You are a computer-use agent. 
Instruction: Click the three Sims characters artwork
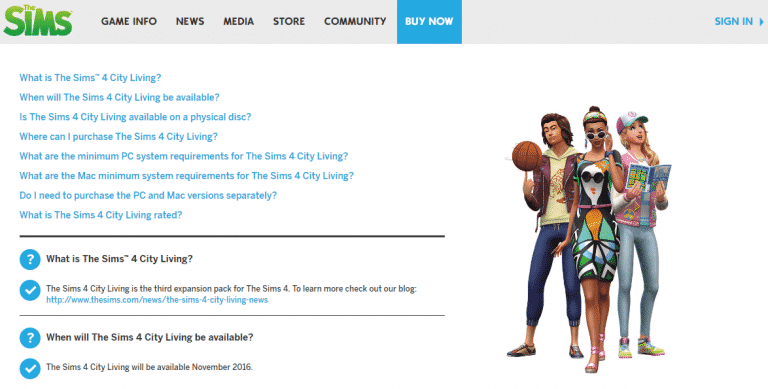coord(590,239)
